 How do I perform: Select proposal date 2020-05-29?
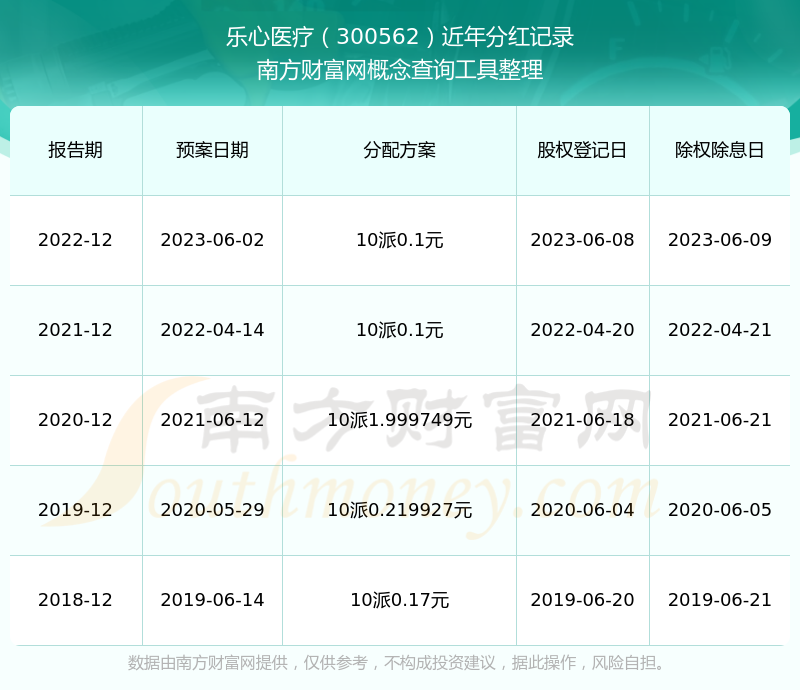pyautogui.click(x=212, y=509)
